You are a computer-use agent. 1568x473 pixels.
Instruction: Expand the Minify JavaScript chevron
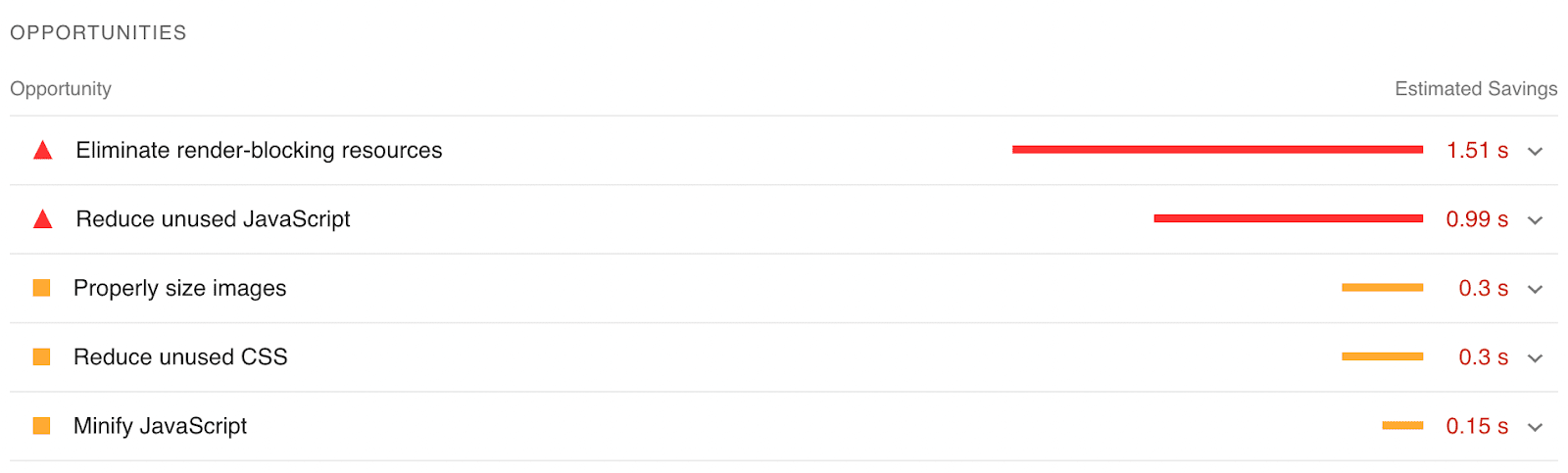pyautogui.click(x=1536, y=427)
